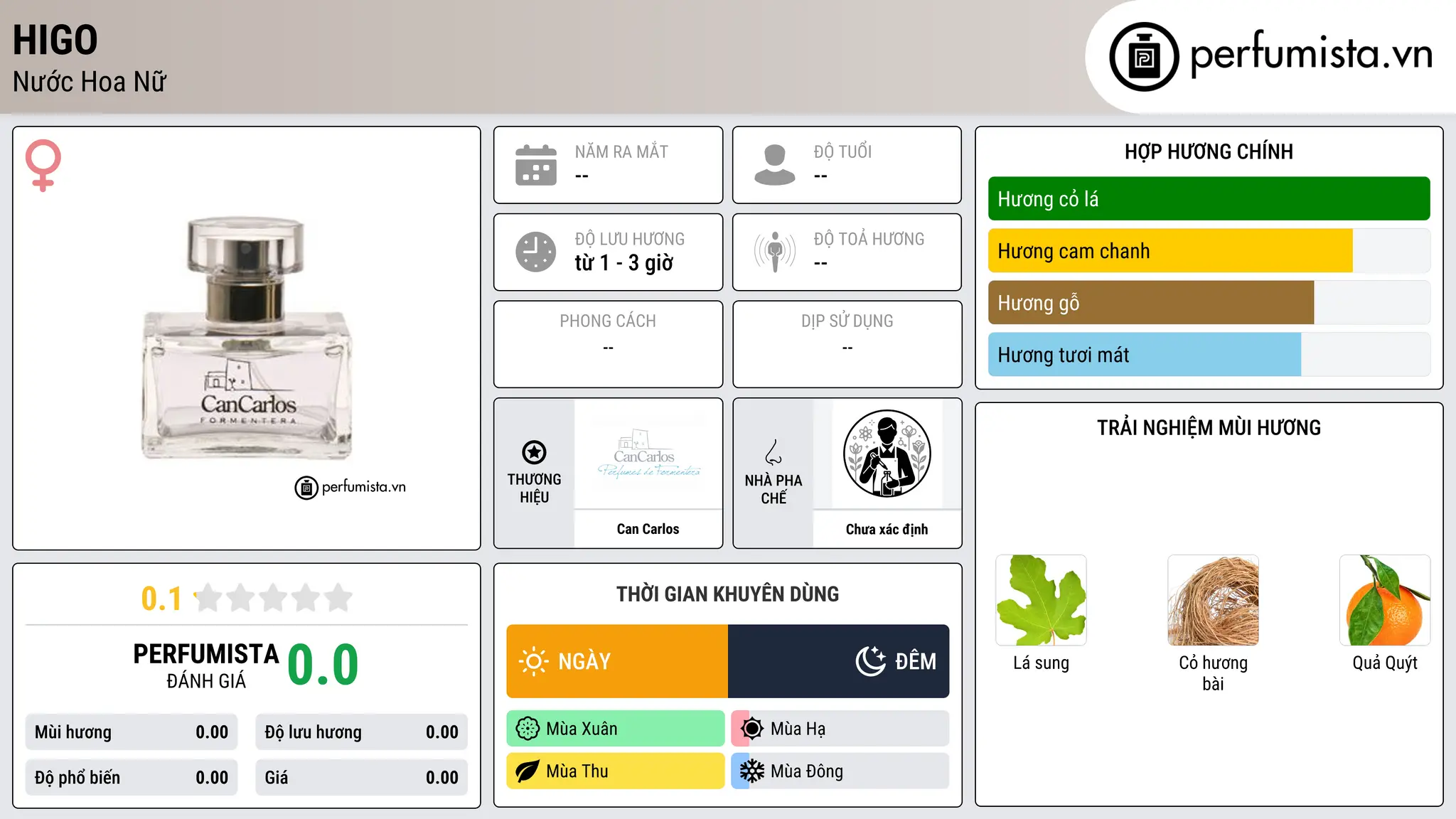Click the five-star rating row
The width and height of the screenshot is (1456, 819).
[x=274, y=598]
